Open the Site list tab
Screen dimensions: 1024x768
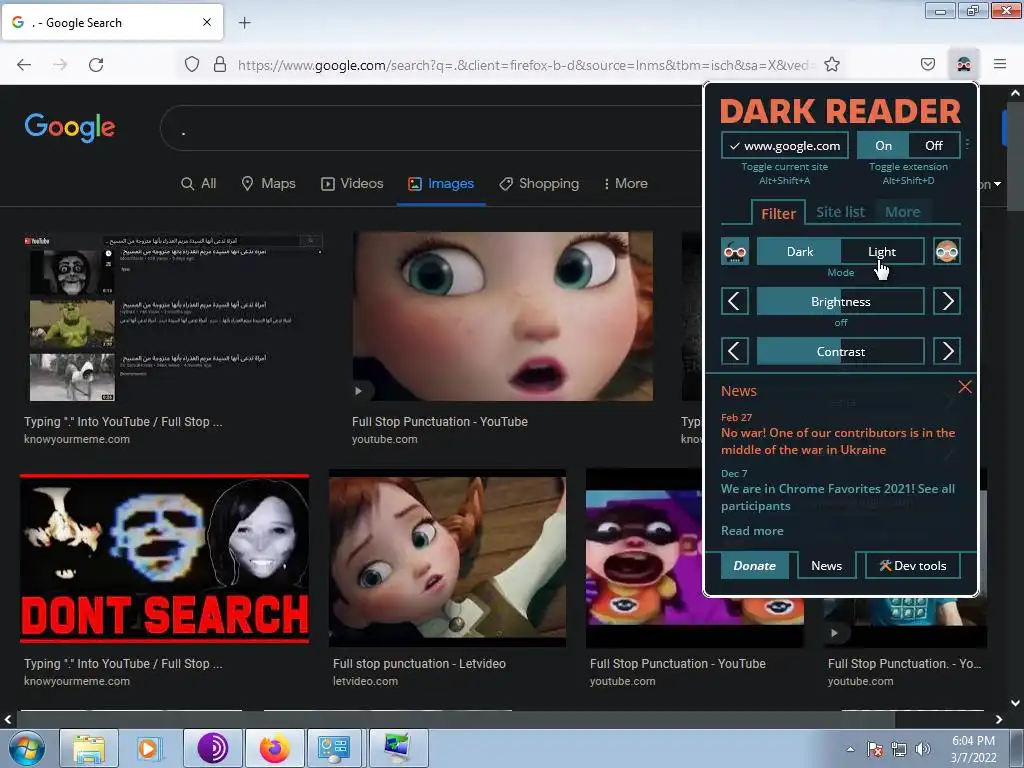[x=840, y=212]
